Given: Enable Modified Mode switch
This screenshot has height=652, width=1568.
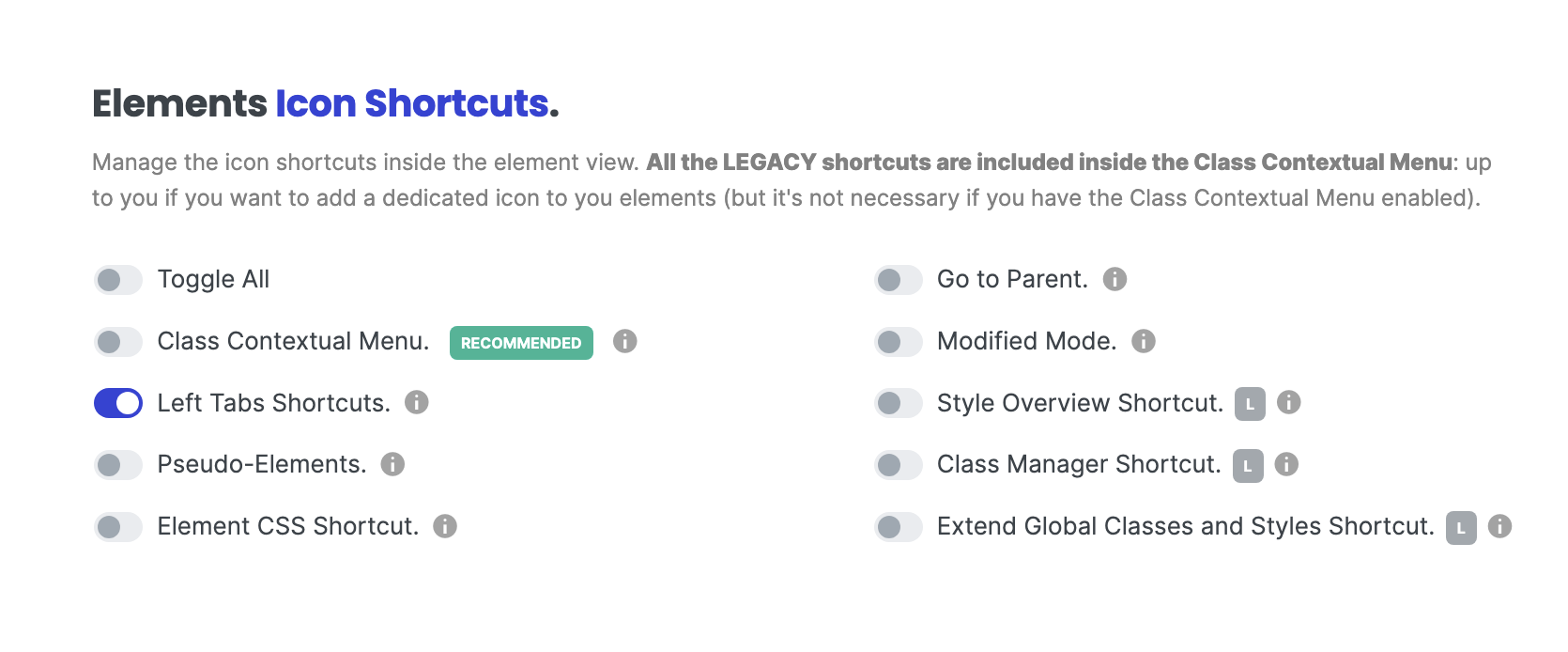Looking at the screenshot, I should pos(899,342).
